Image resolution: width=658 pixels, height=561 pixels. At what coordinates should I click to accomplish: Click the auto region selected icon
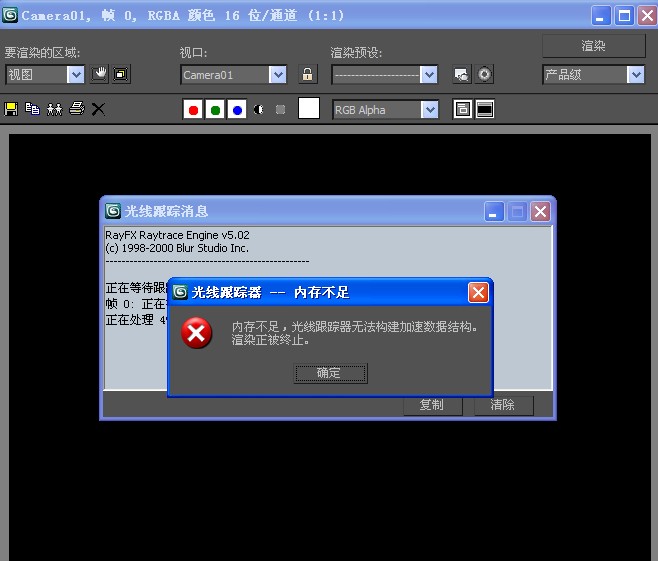pos(121,74)
